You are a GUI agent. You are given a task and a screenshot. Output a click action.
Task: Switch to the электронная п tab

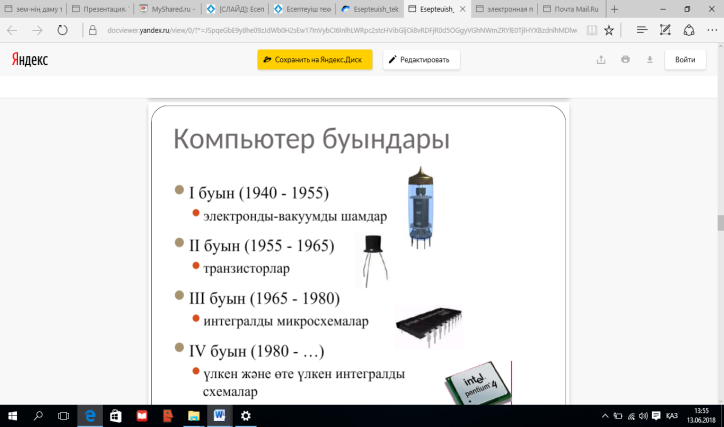(505, 9)
